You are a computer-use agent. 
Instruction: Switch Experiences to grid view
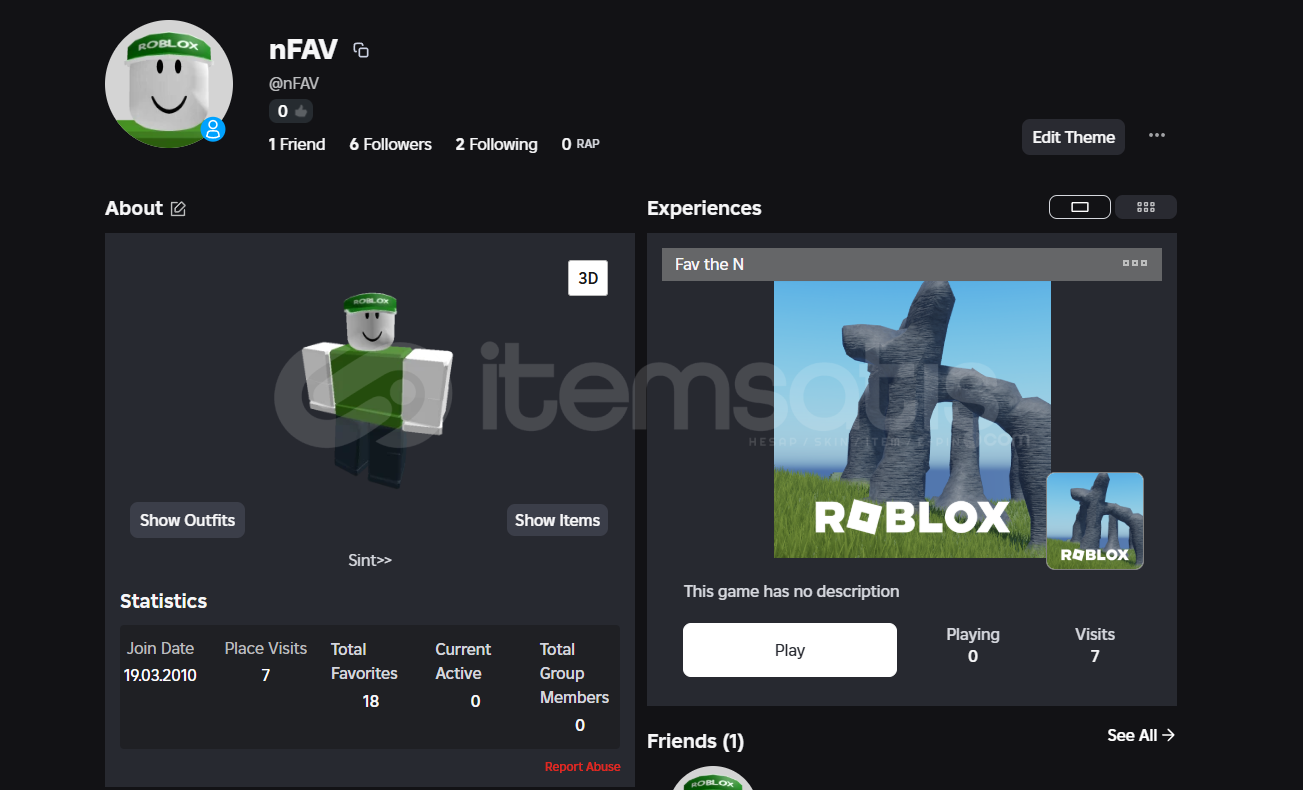point(1146,207)
